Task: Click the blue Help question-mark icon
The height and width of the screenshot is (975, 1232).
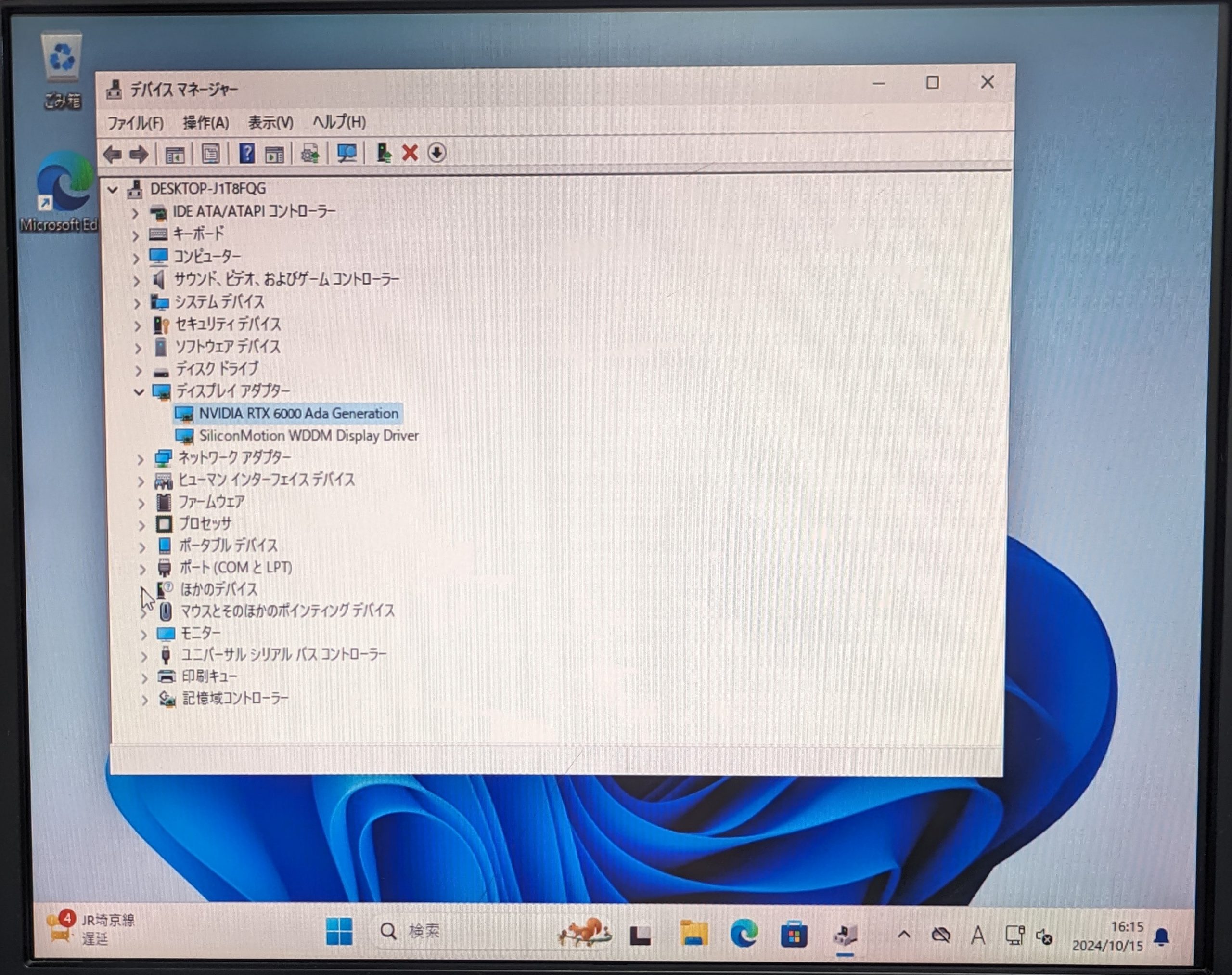Action: (246, 154)
